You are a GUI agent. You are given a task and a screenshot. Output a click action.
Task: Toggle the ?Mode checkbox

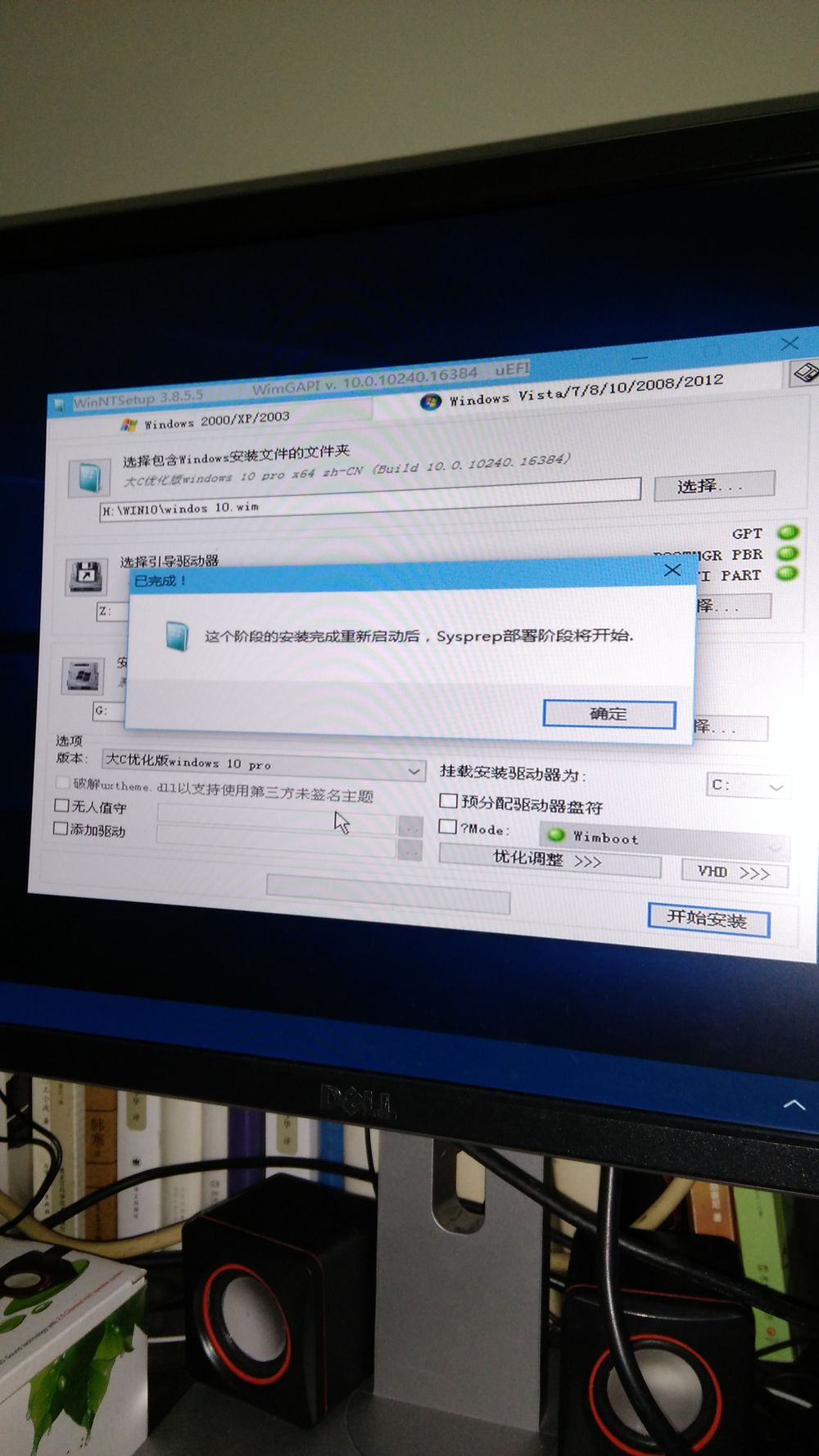pyautogui.click(x=447, y=826)
